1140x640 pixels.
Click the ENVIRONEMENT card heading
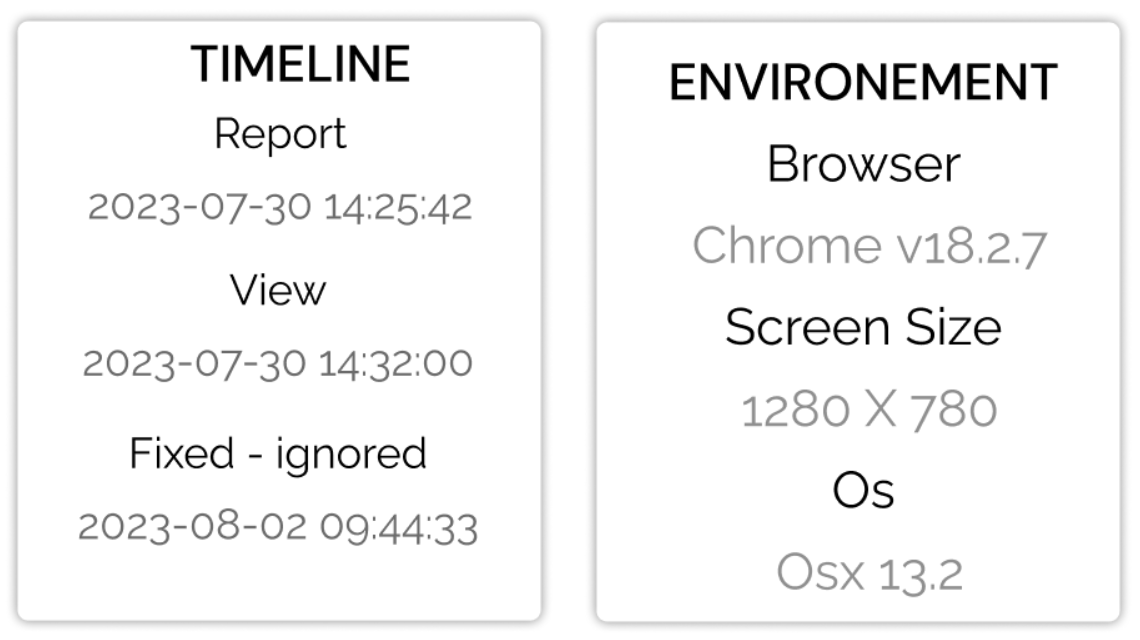(x=863, y=82)
